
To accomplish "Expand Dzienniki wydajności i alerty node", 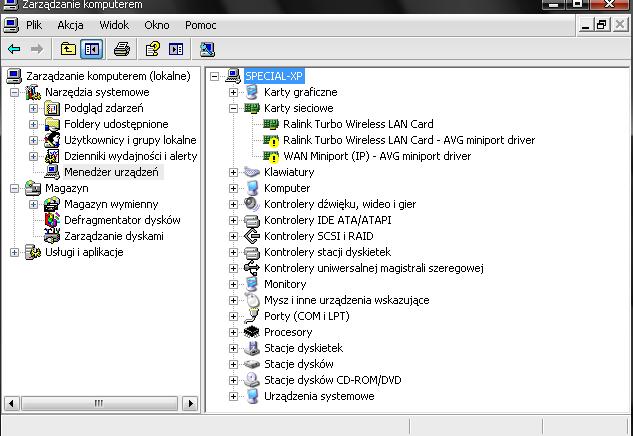I will click(34, 156).
